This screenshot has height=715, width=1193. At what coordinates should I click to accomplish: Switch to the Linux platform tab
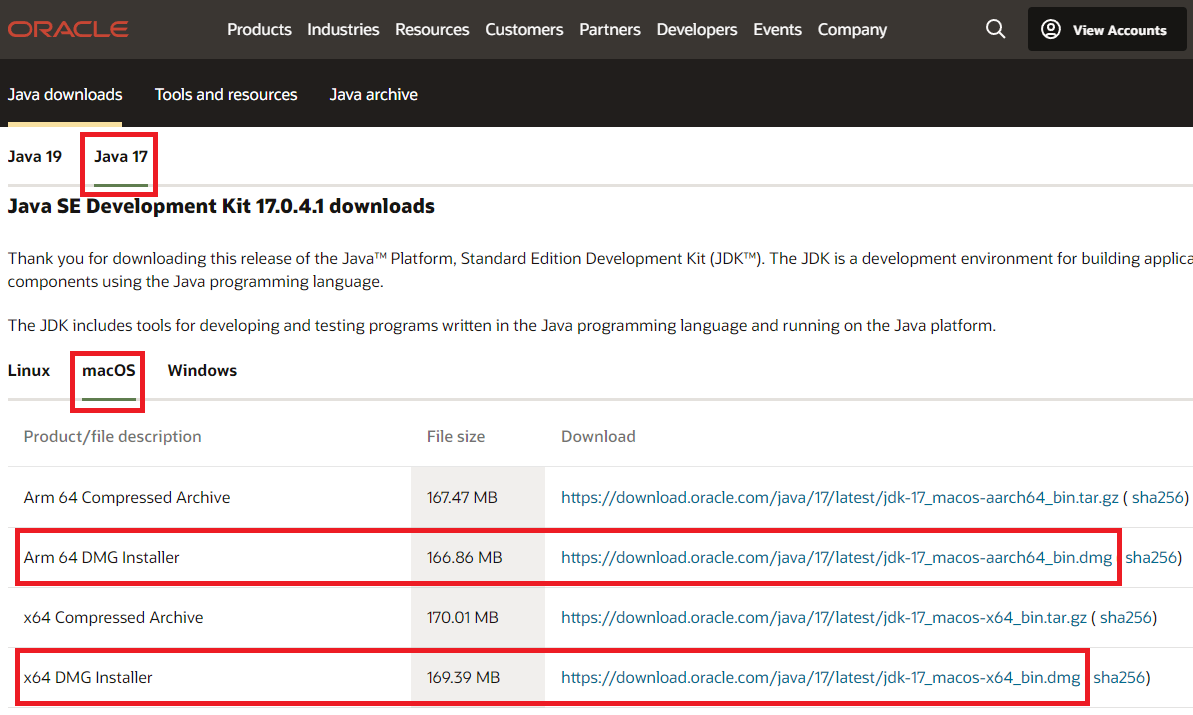pos(29,370)
